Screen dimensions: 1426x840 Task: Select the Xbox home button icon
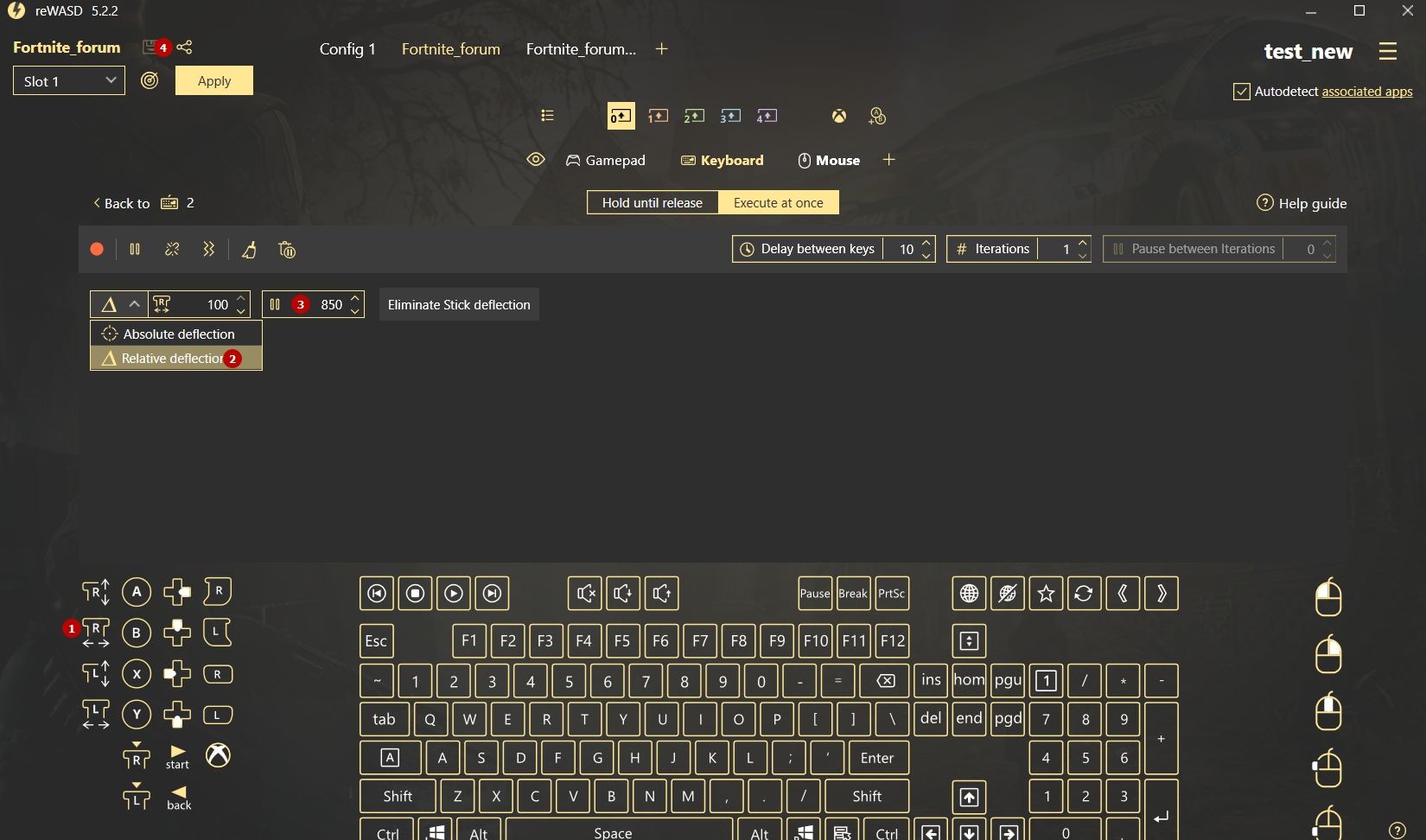point(218,755)
